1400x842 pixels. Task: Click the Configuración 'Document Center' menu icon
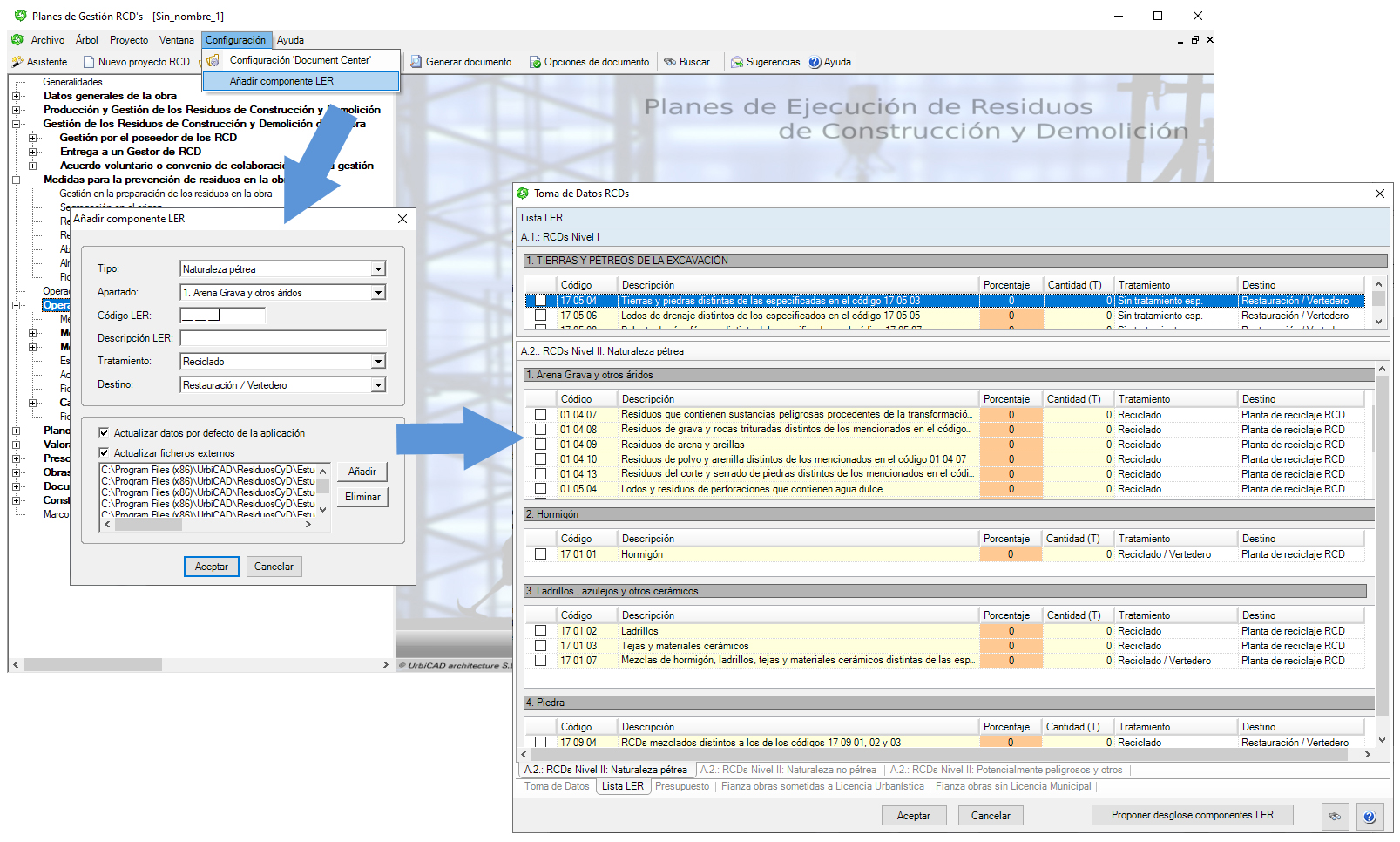tap(213, 60)
